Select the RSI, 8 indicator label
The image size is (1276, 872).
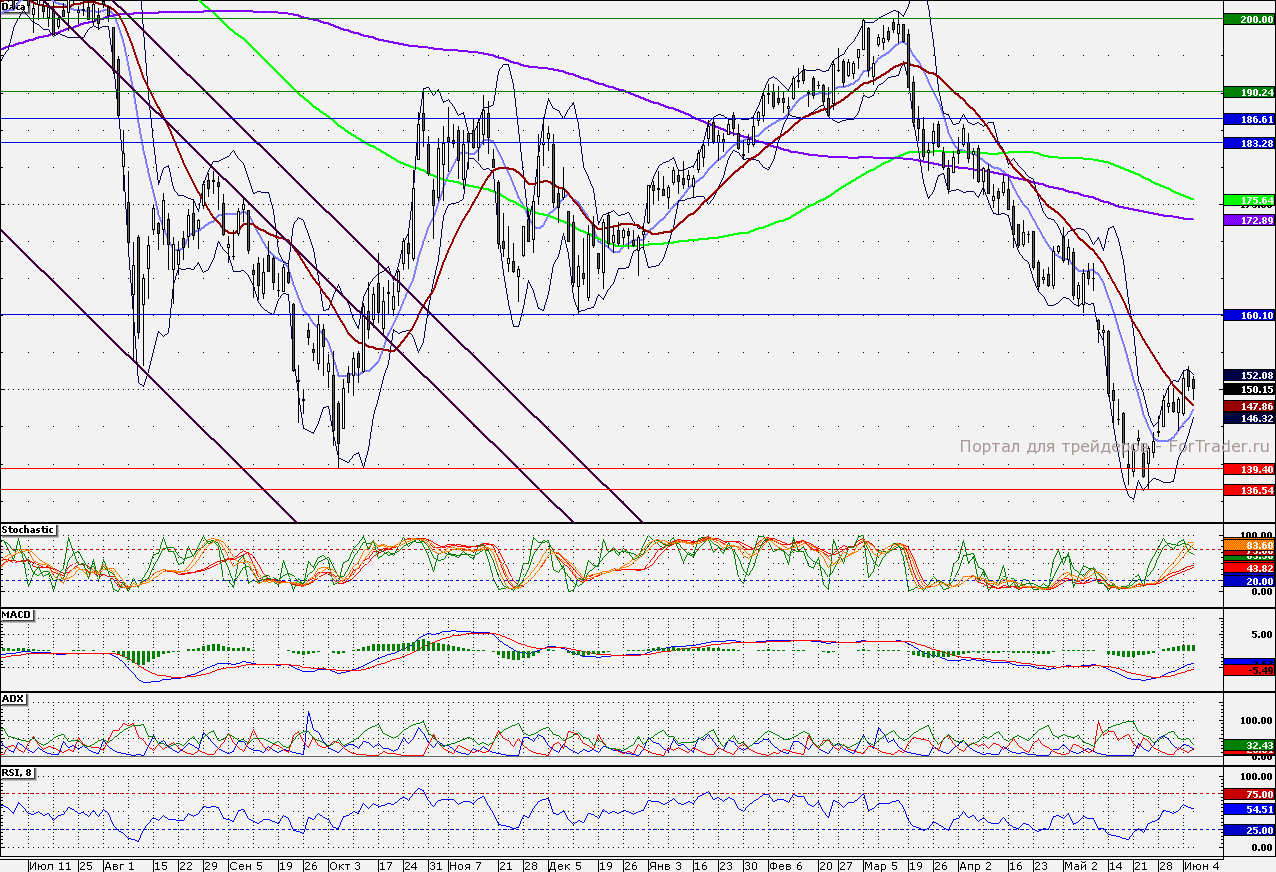pos(19,772)
